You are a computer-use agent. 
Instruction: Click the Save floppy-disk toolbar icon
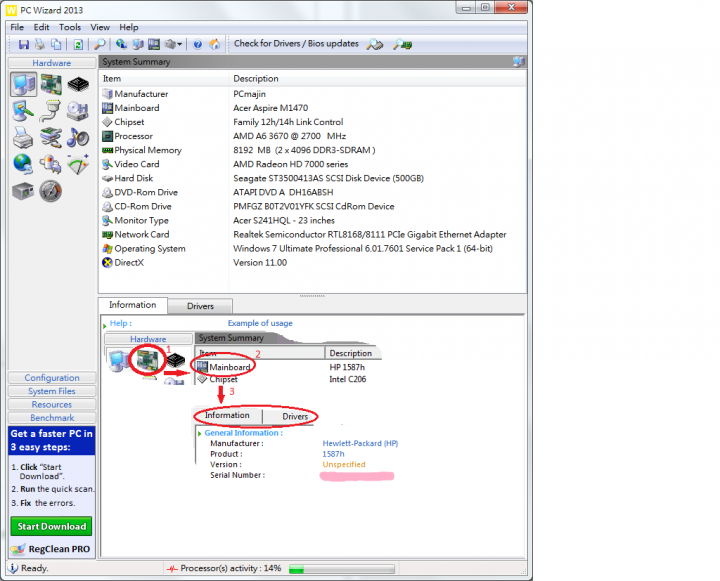23,45
